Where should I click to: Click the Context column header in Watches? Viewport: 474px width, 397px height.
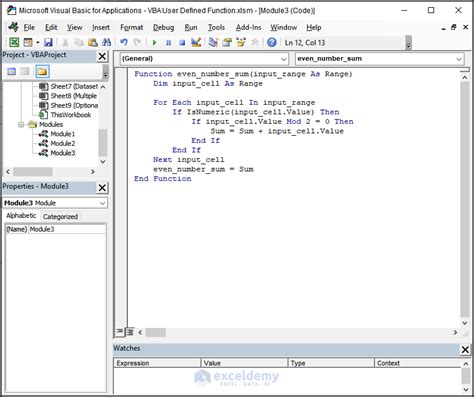(418, 363)
